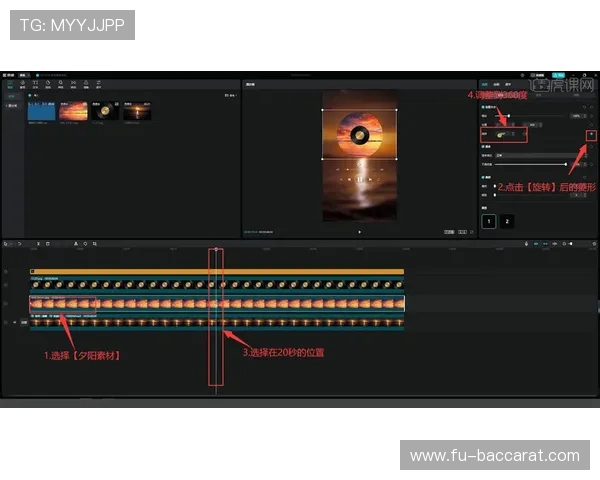Select the sunset image thumbnail in media bin
This screenshot has width=600, height=480.
[x=72, y=111]
